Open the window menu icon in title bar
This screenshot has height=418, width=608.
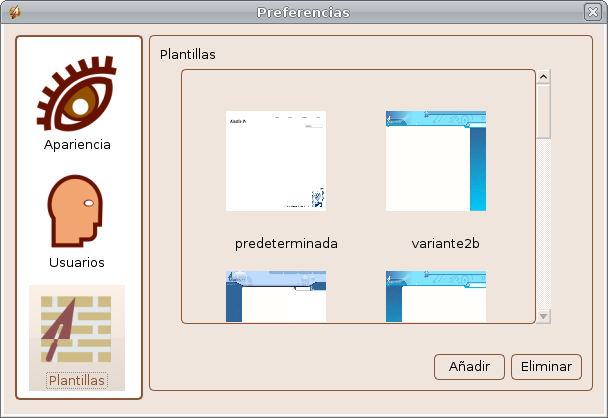click(x=14, y=13)
